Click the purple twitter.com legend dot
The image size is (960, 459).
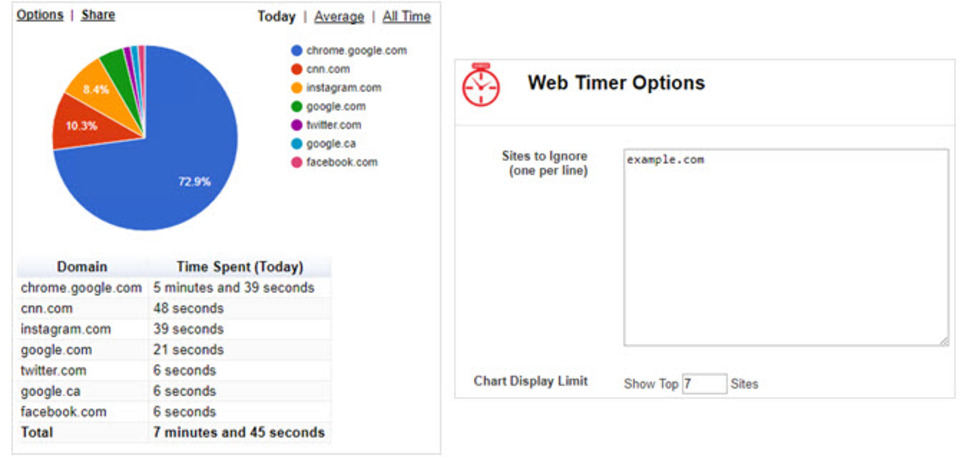click(x=297, y=125)
